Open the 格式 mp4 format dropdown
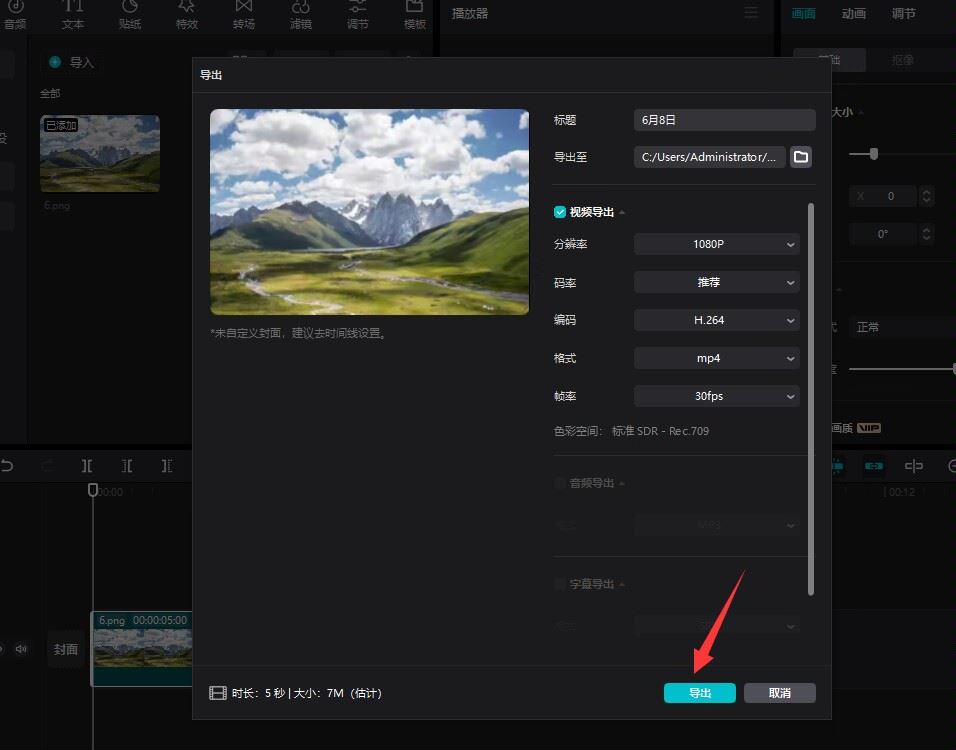The image size is (956, 750). (716, 358)
